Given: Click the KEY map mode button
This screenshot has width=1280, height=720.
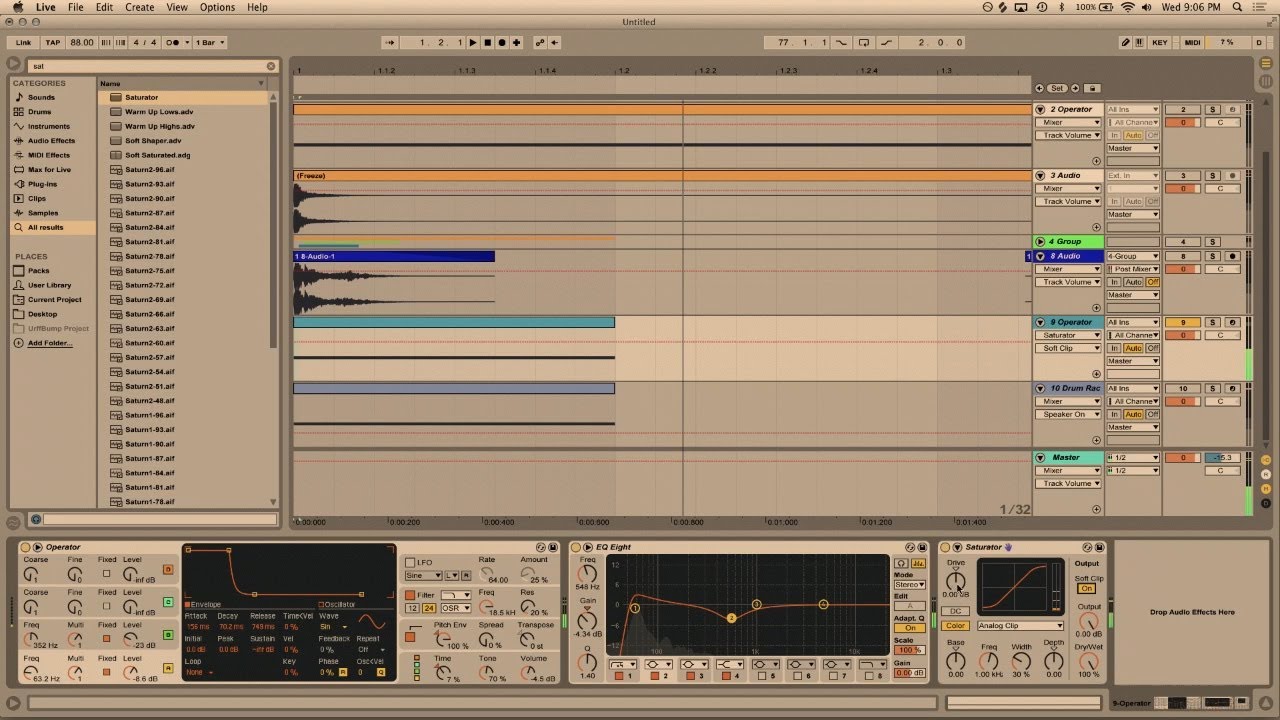Looking at the screenshot, I should click(x=1160, y=42).
